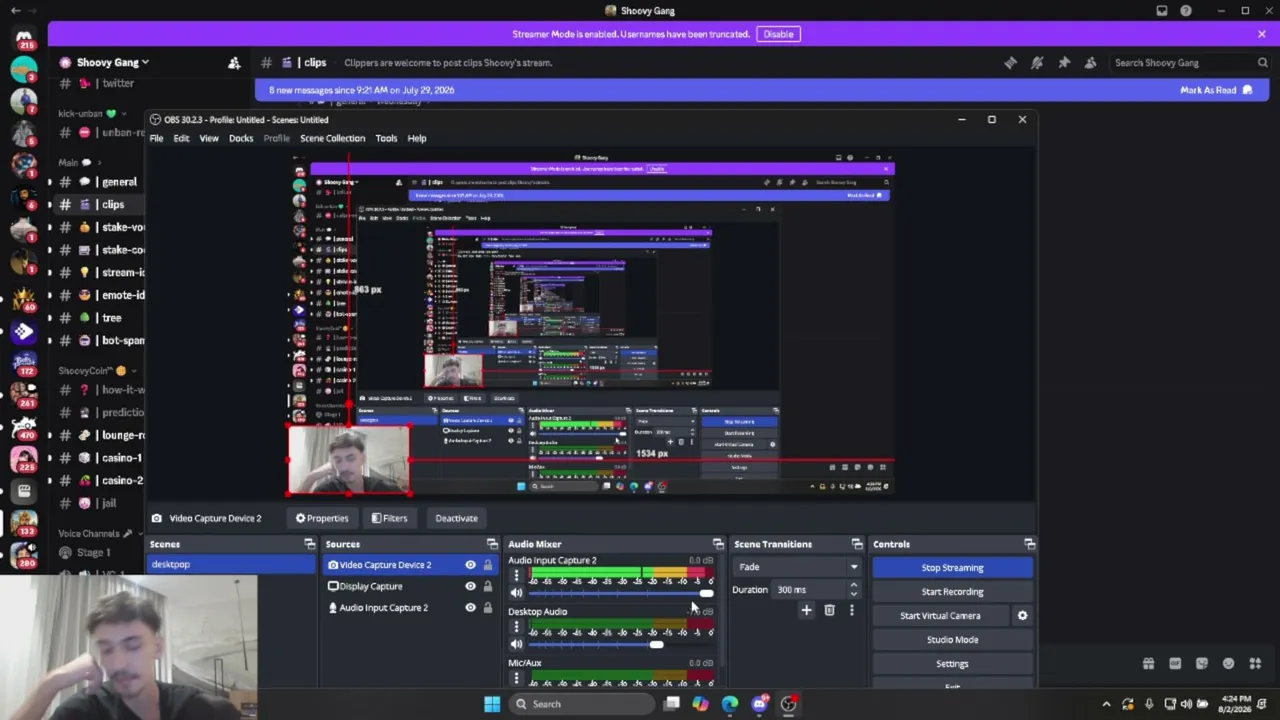Open OBS Filters for the selected source
The height and width of the screenshot is (720, 1280).
[x=389, y=518]
